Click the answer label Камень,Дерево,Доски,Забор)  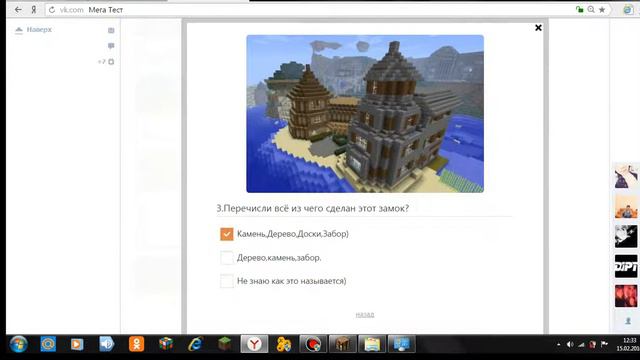[x=293, y=234]
